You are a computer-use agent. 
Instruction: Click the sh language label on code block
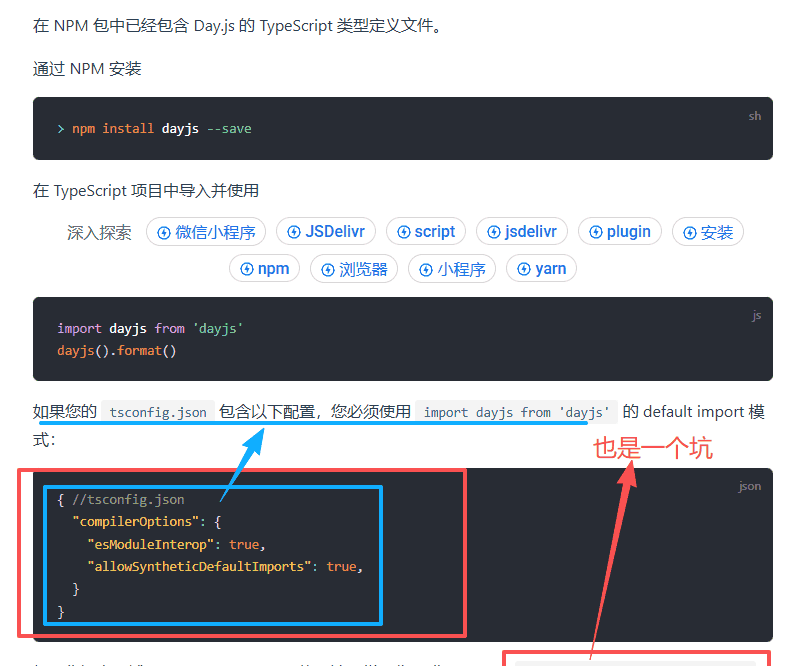click(755, 116)
